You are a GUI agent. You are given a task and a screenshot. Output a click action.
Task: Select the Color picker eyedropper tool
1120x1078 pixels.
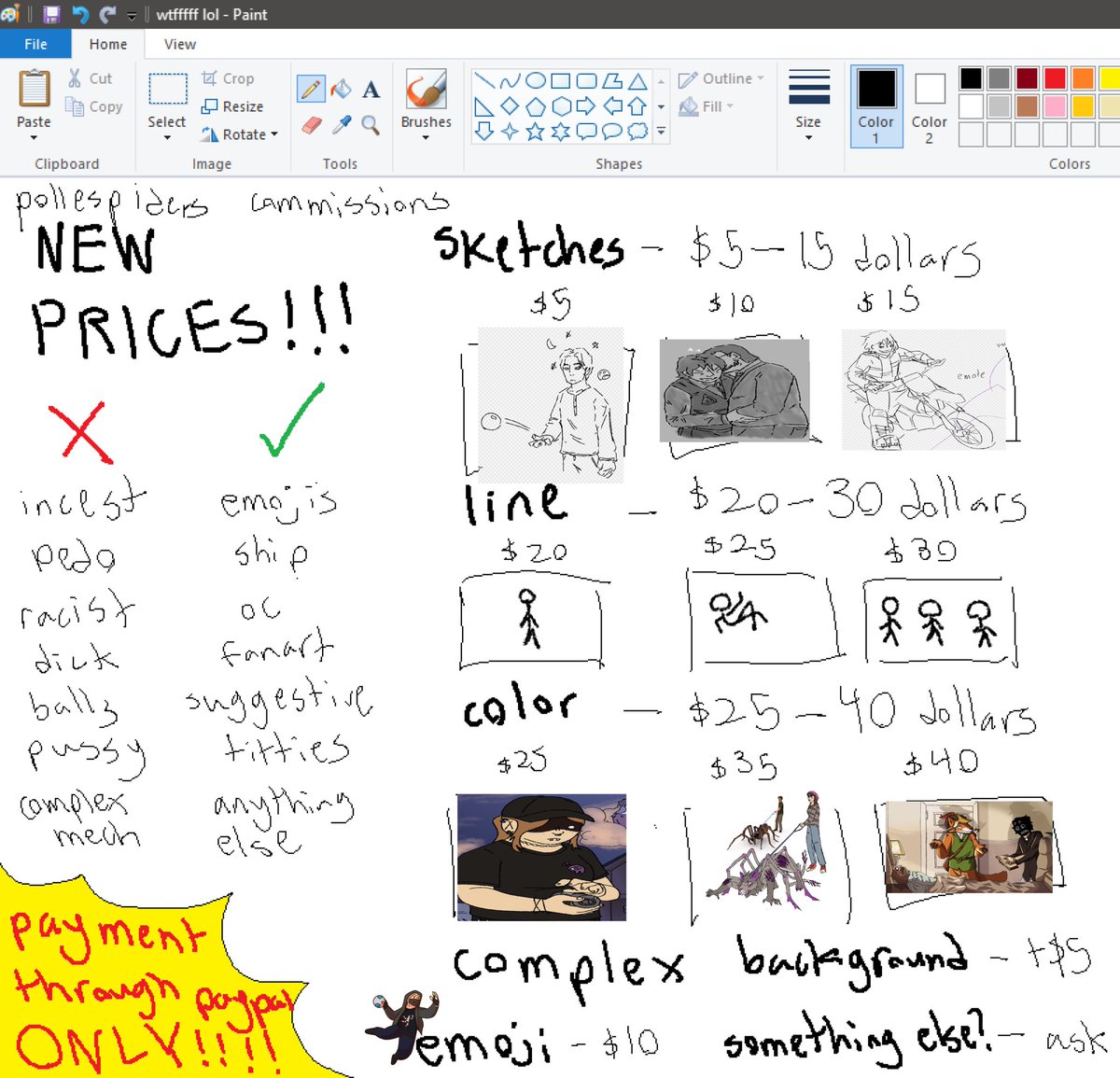coord(342,124)
